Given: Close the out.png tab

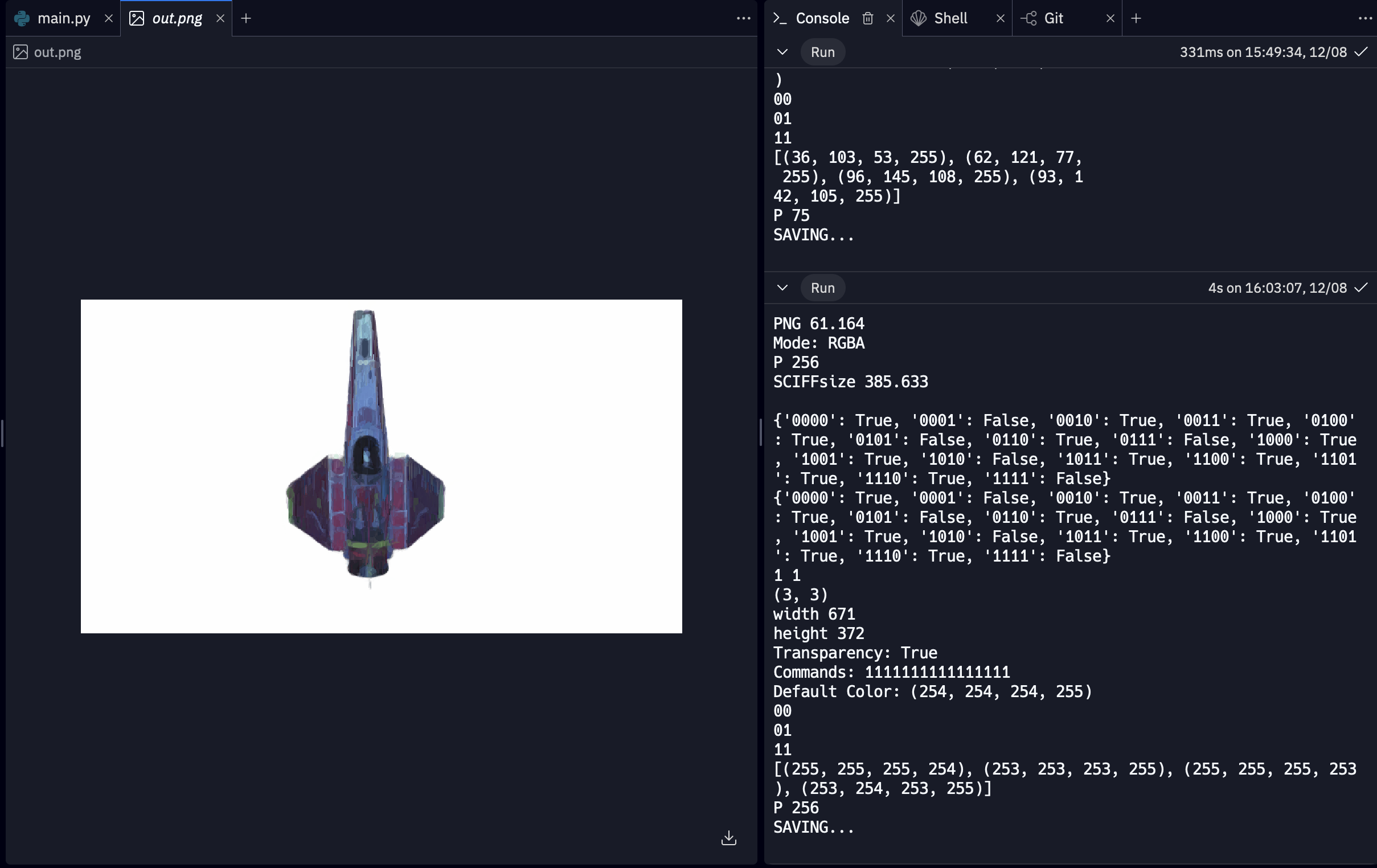Looking at the screenshot, I should point(220,18).
